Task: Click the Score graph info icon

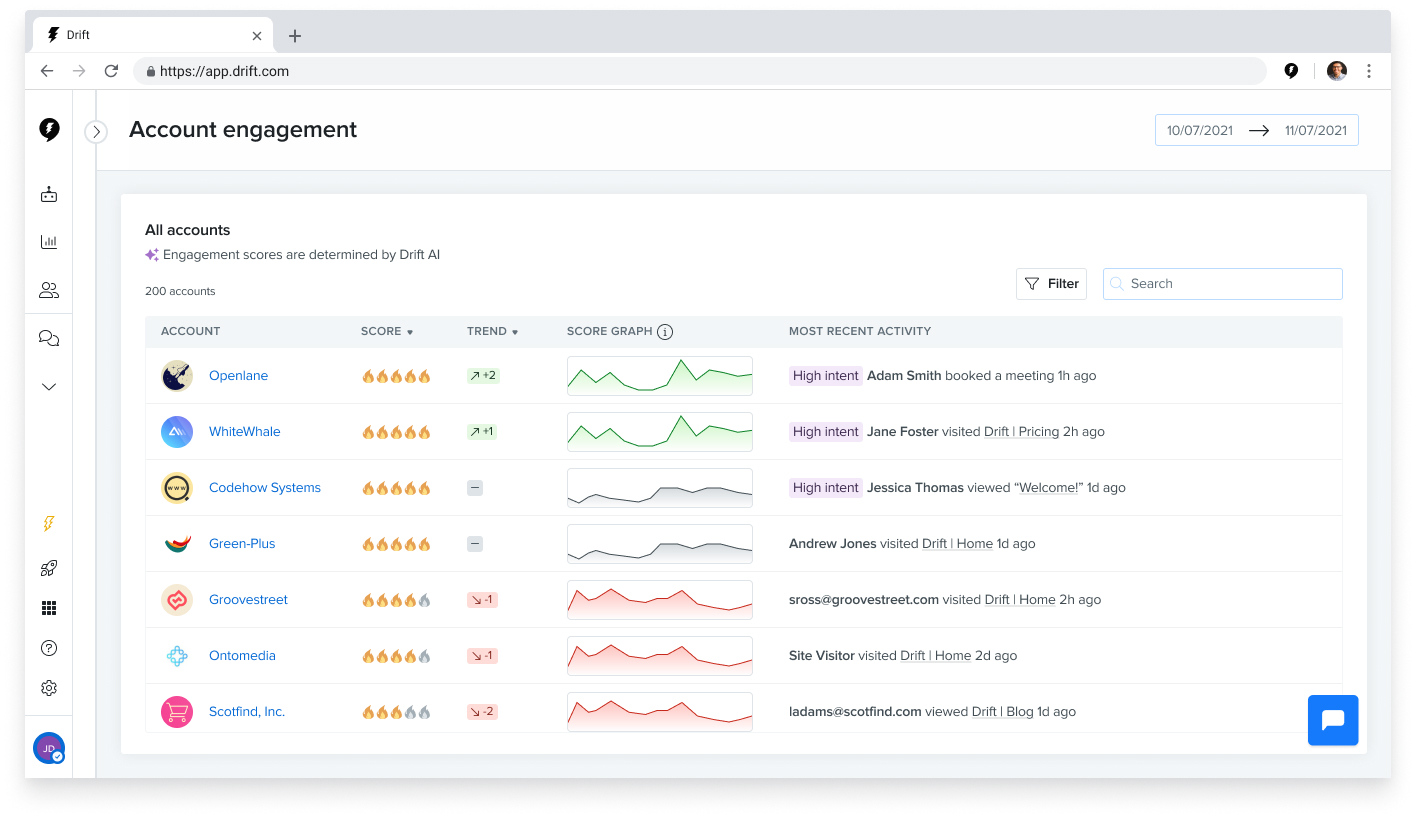Action: [x=665, y=331]
